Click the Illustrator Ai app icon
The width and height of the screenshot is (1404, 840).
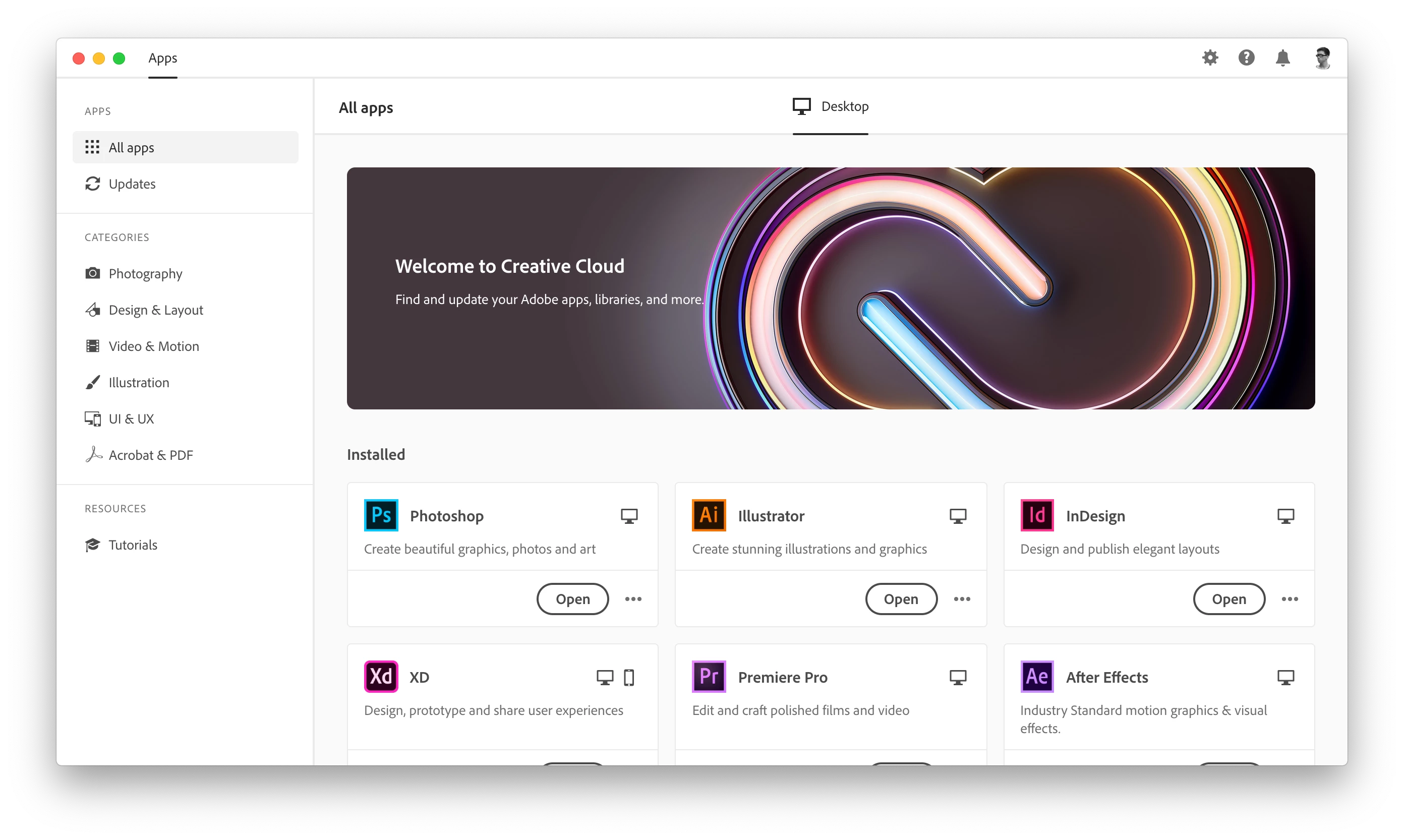709,515
